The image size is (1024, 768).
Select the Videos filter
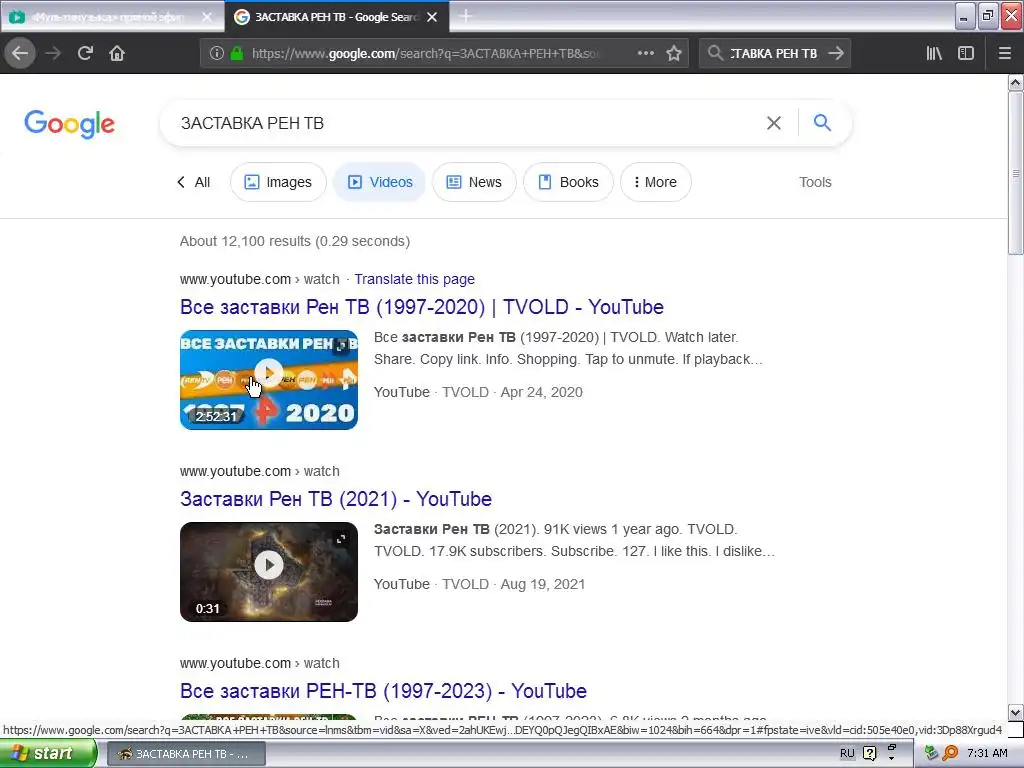point(379,182)
